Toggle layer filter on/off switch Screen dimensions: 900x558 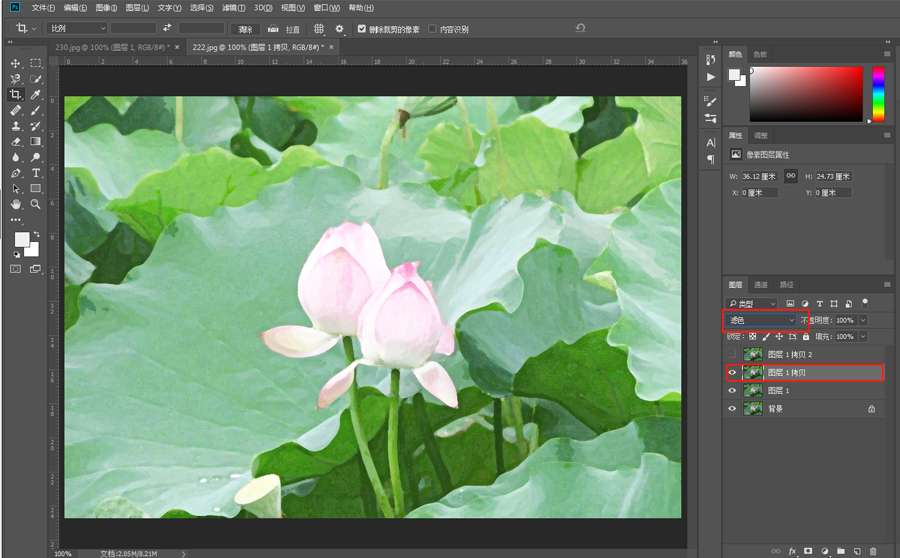pyautogui.click(x=865, y=303)
